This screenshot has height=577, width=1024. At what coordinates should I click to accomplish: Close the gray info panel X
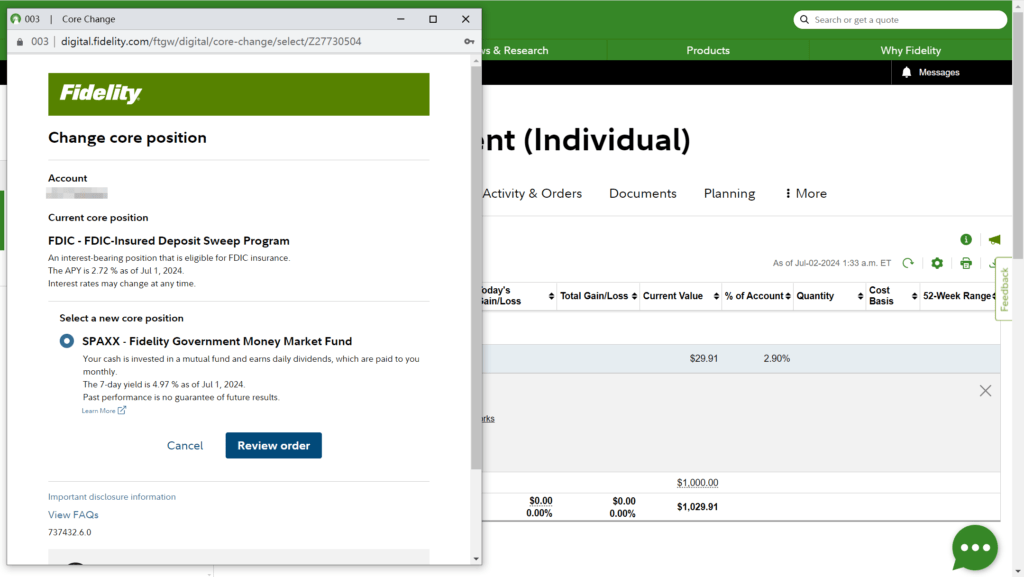pyautogui.click(x=985, y=391)
